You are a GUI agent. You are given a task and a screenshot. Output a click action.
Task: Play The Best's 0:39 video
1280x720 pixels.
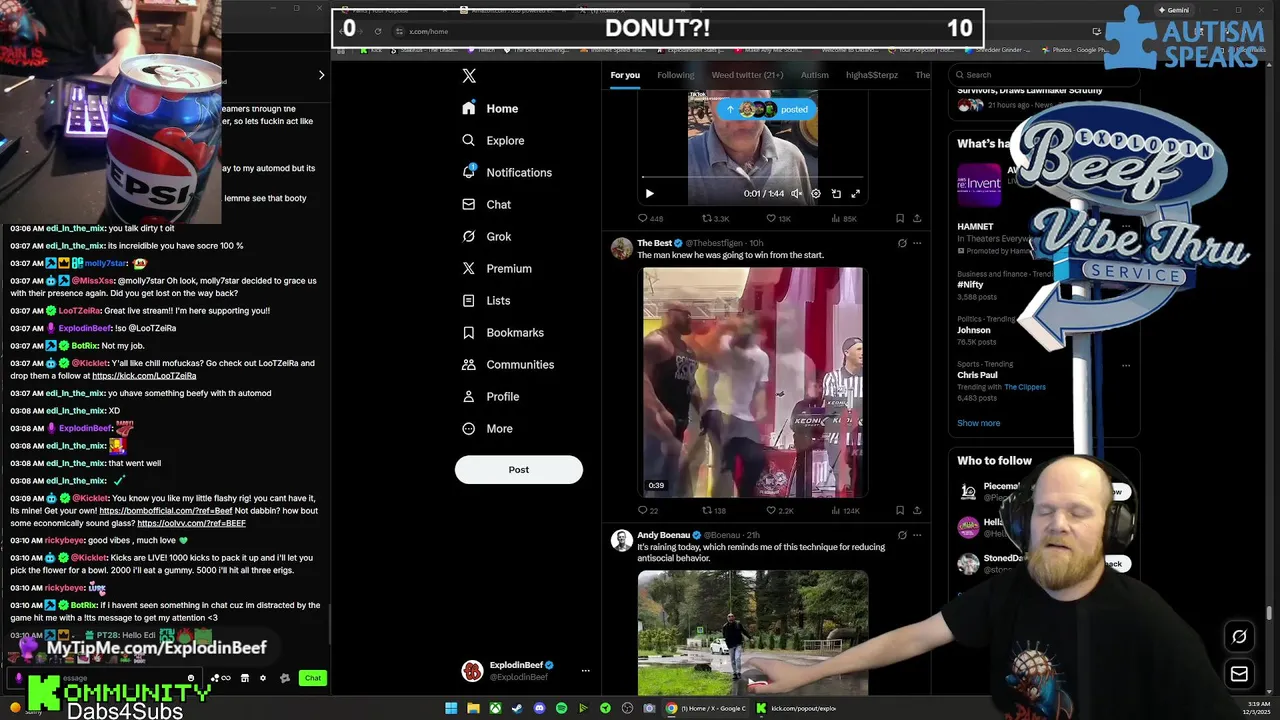pos(752,381)
